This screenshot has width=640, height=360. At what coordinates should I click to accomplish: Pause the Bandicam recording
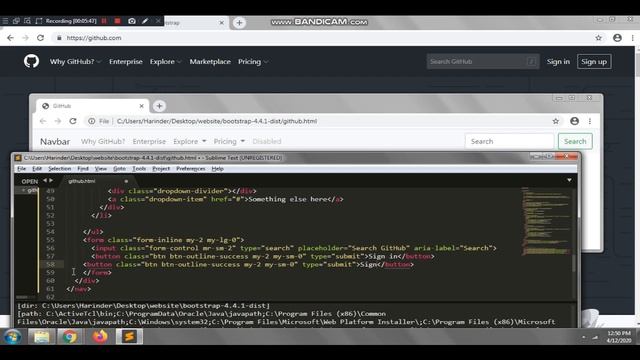click(104, 21)
